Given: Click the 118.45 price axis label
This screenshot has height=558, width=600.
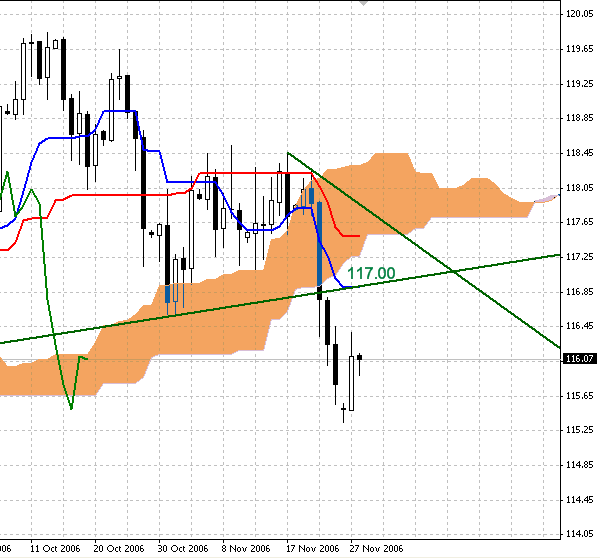Looking at the screenshot, I should (x=580, y=153).
